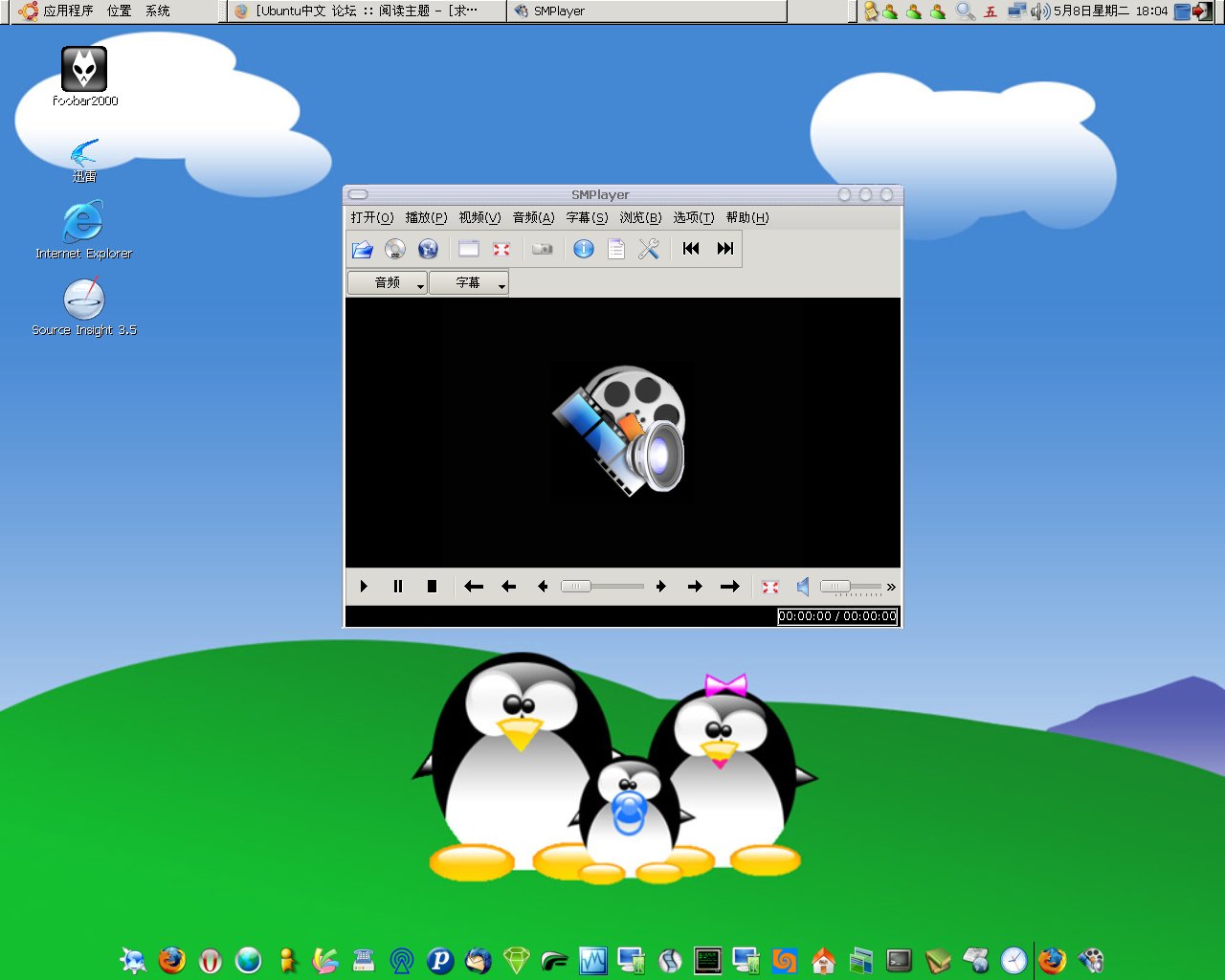
Task: Launch the blue P icon in dock
Action: [439, 960]
